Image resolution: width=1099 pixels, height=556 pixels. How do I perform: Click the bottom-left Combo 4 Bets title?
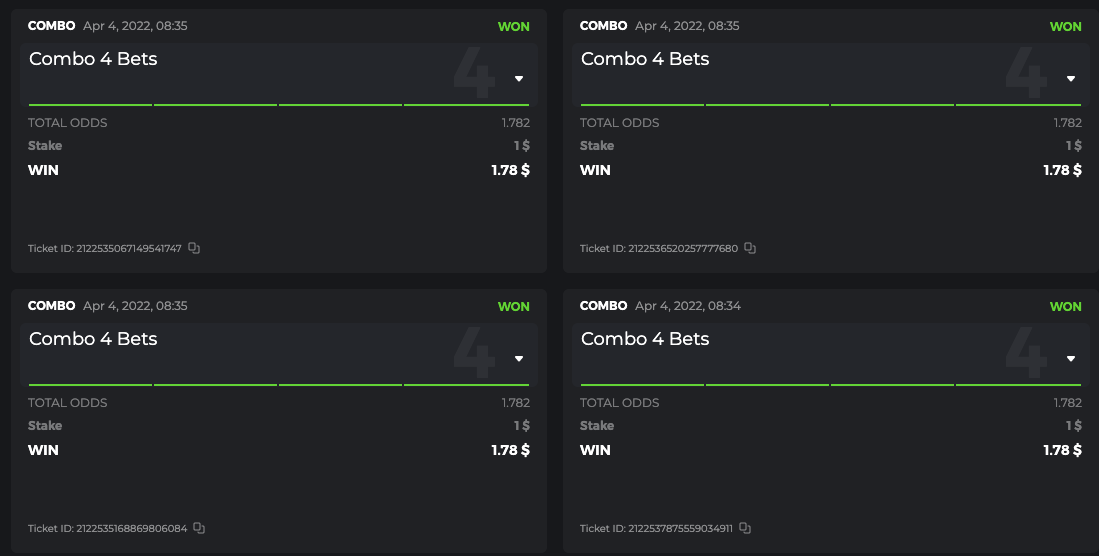(93, 339)
